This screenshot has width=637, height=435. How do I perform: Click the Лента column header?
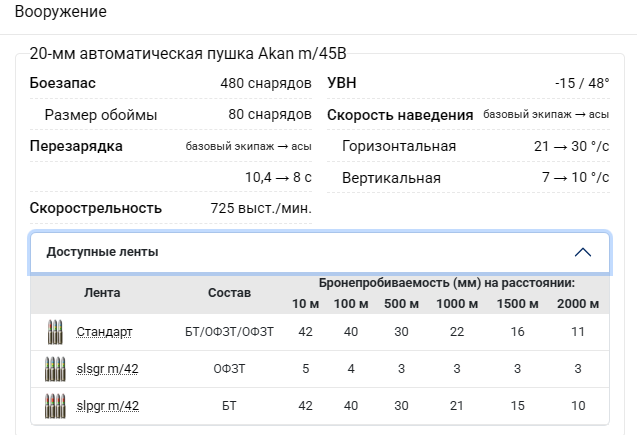point(102,293)
